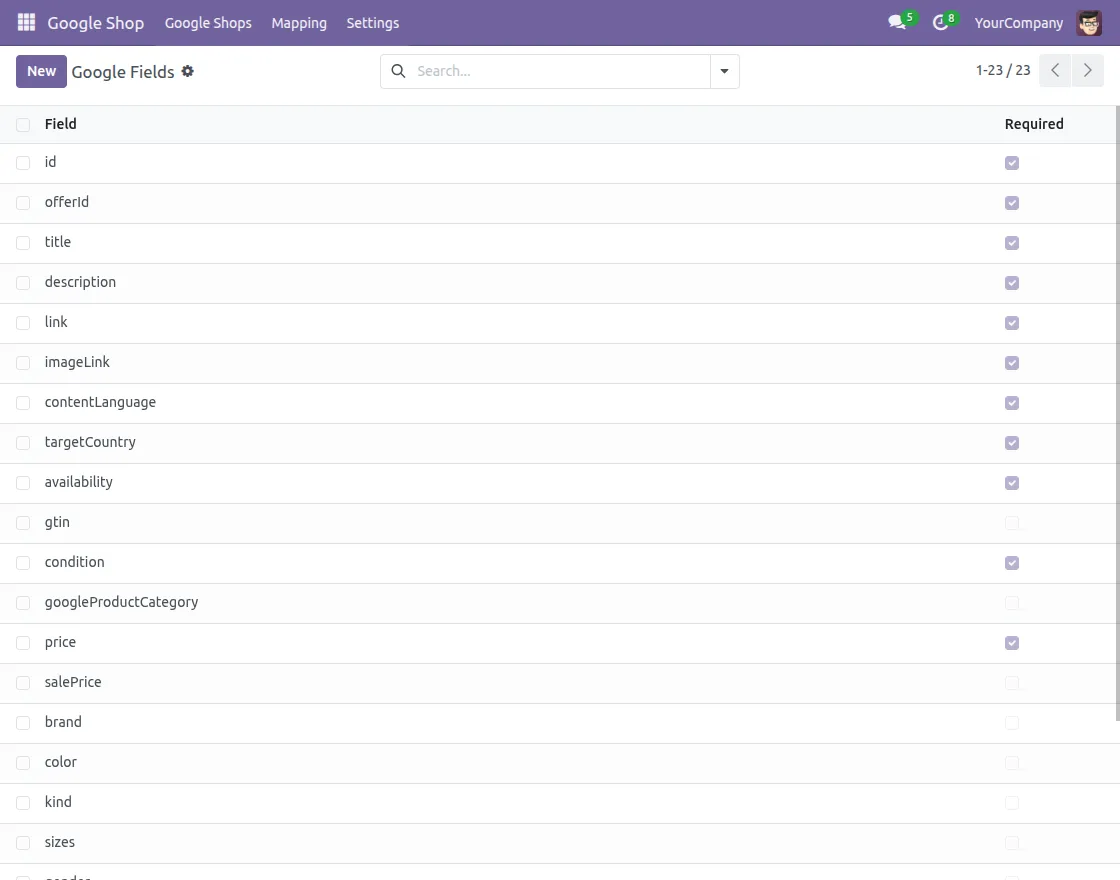Open the googleProductCategory field record

click(x=121, y=602)
